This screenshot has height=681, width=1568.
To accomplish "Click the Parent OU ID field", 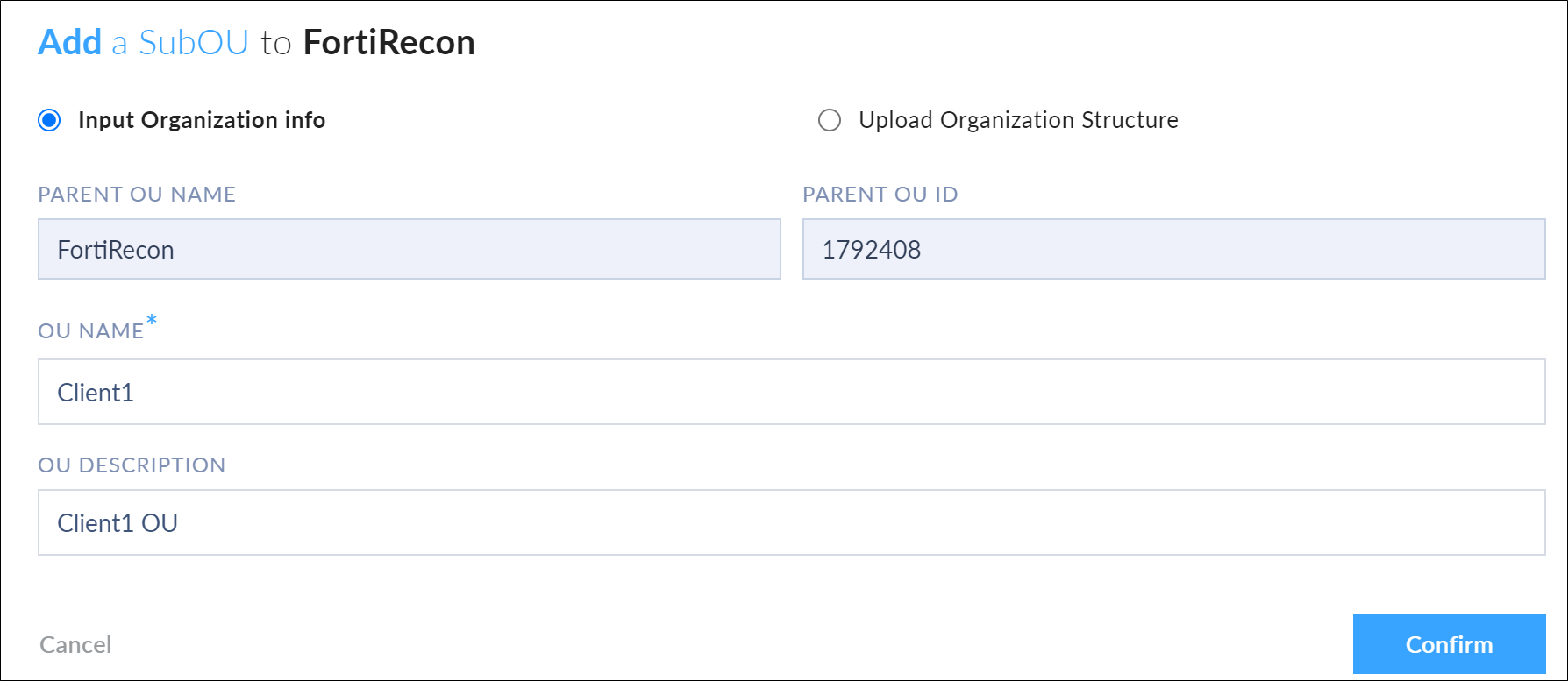I will tap(1173, 250).
